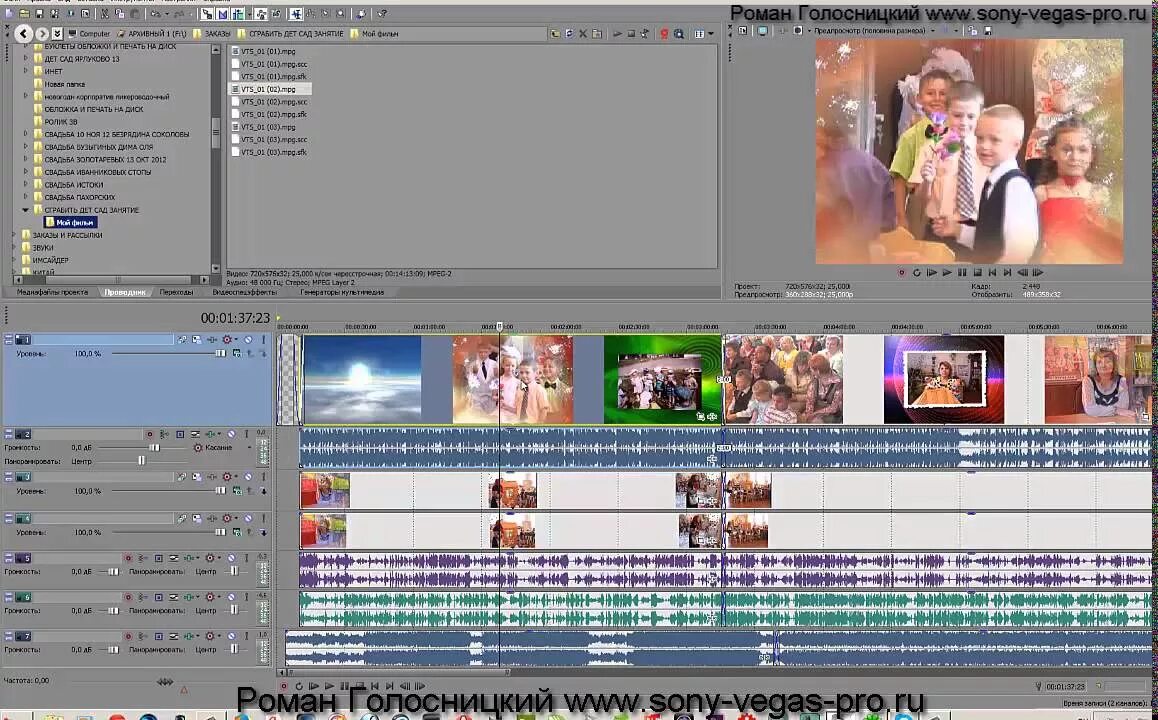Pause the video preview

tap(962, 272)
